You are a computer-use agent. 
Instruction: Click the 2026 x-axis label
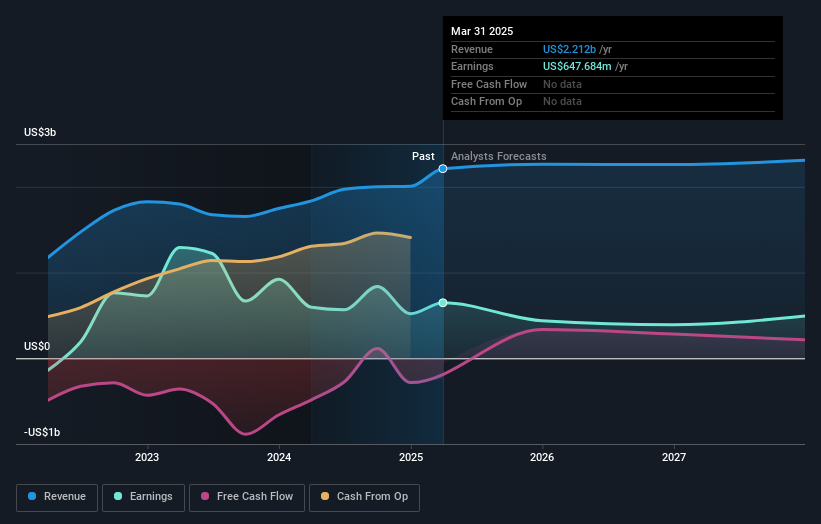(x=542, y=457)
